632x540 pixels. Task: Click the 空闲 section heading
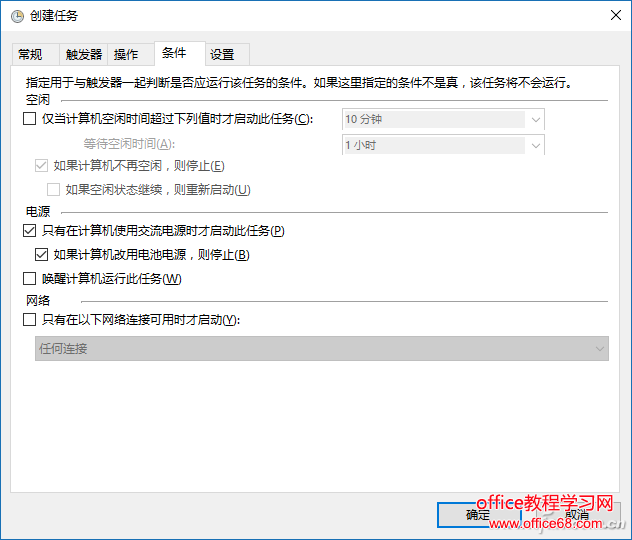(x=38, y=100)
